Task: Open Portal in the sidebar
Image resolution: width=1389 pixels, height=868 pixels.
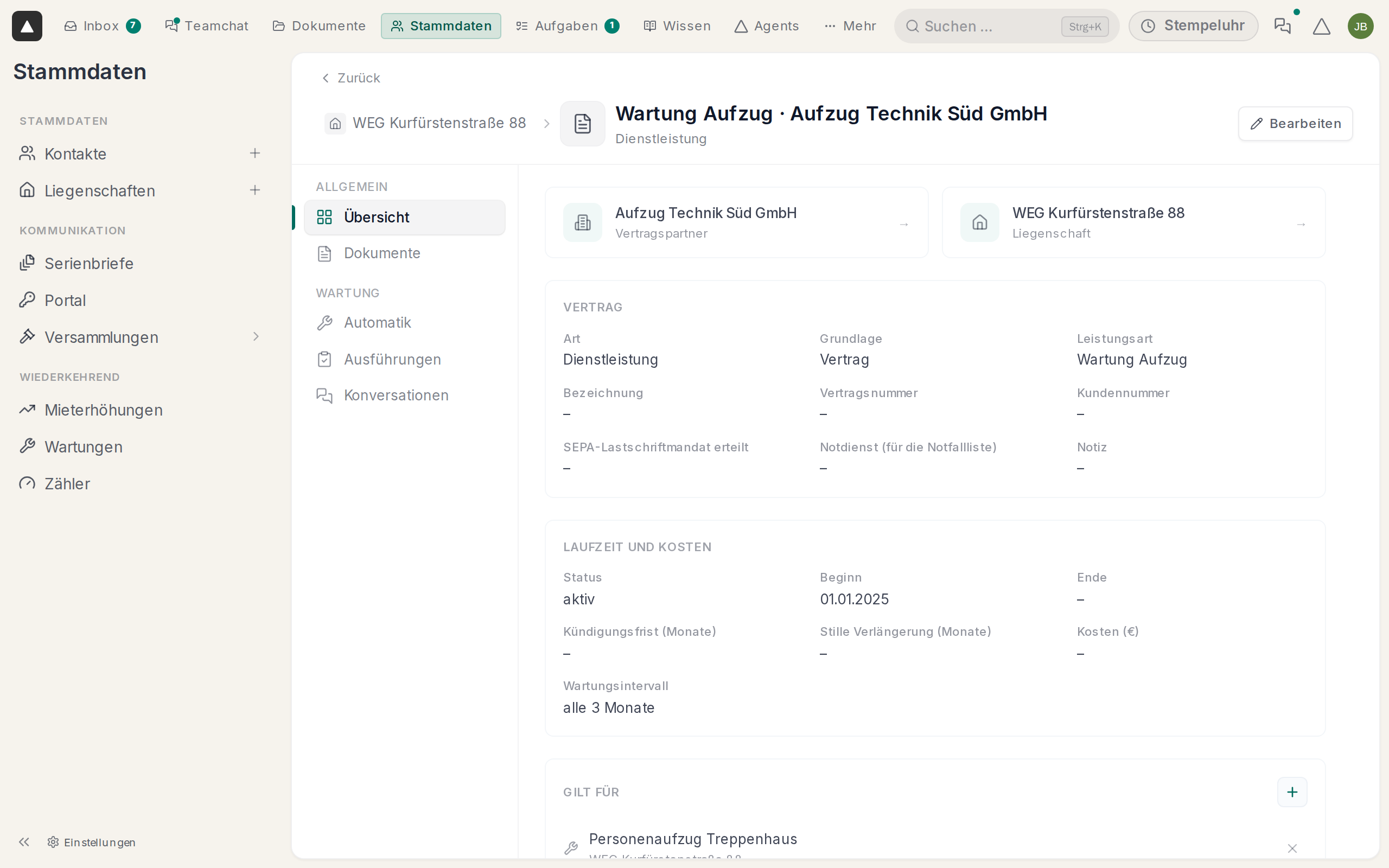Action: coord(141,299)
